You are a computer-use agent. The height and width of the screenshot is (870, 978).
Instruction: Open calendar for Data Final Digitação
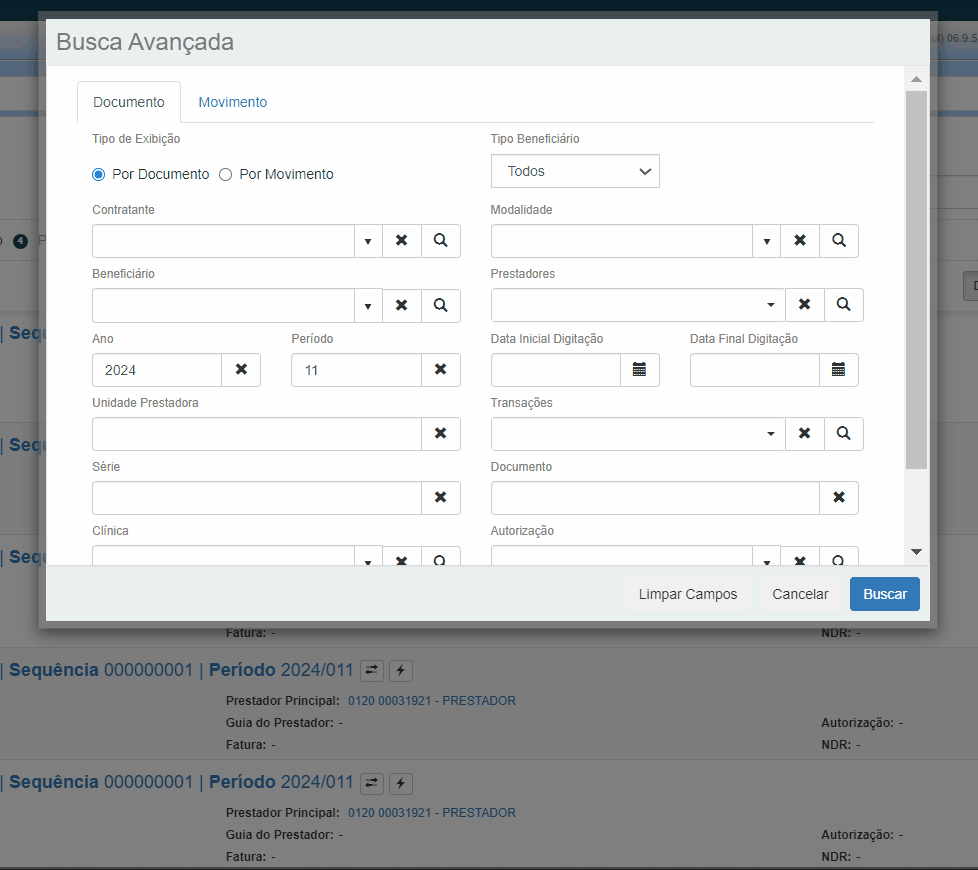click(x=838, y=370)
